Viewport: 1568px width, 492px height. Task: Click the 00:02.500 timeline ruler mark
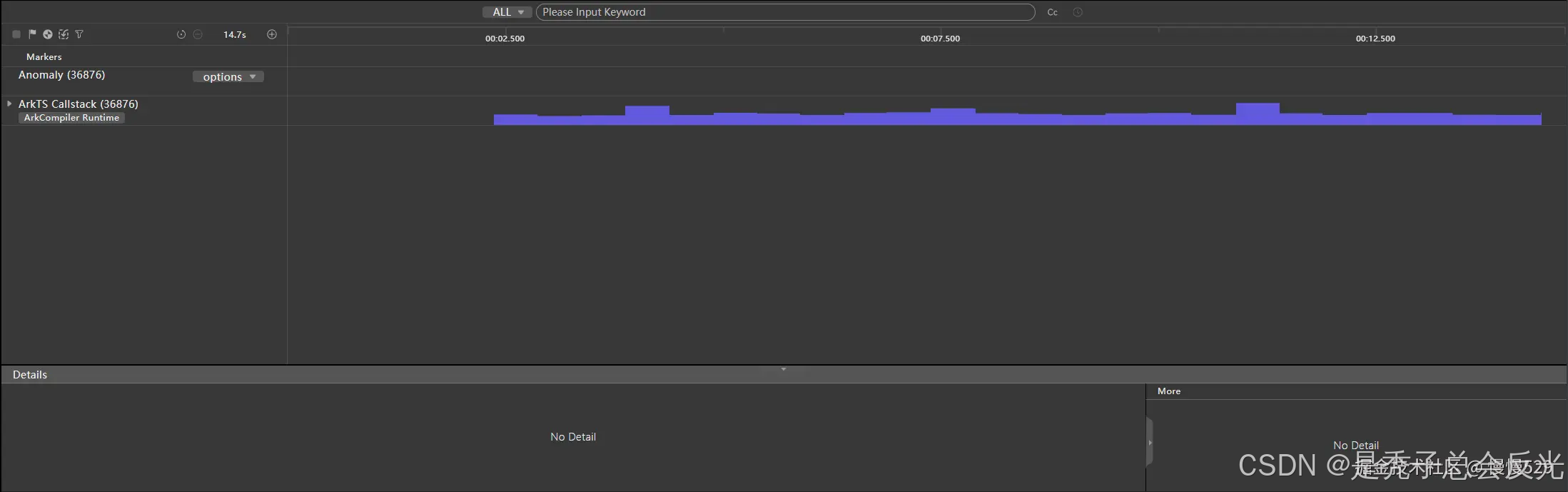505,39
